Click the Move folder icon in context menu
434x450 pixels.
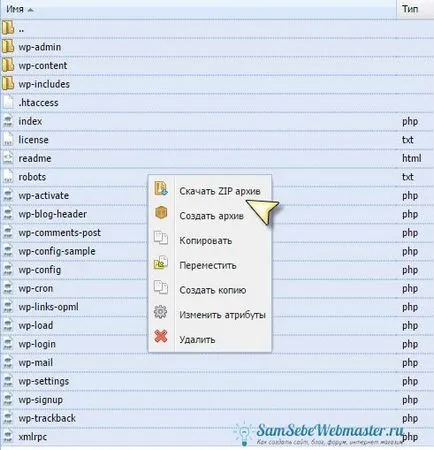161,262
